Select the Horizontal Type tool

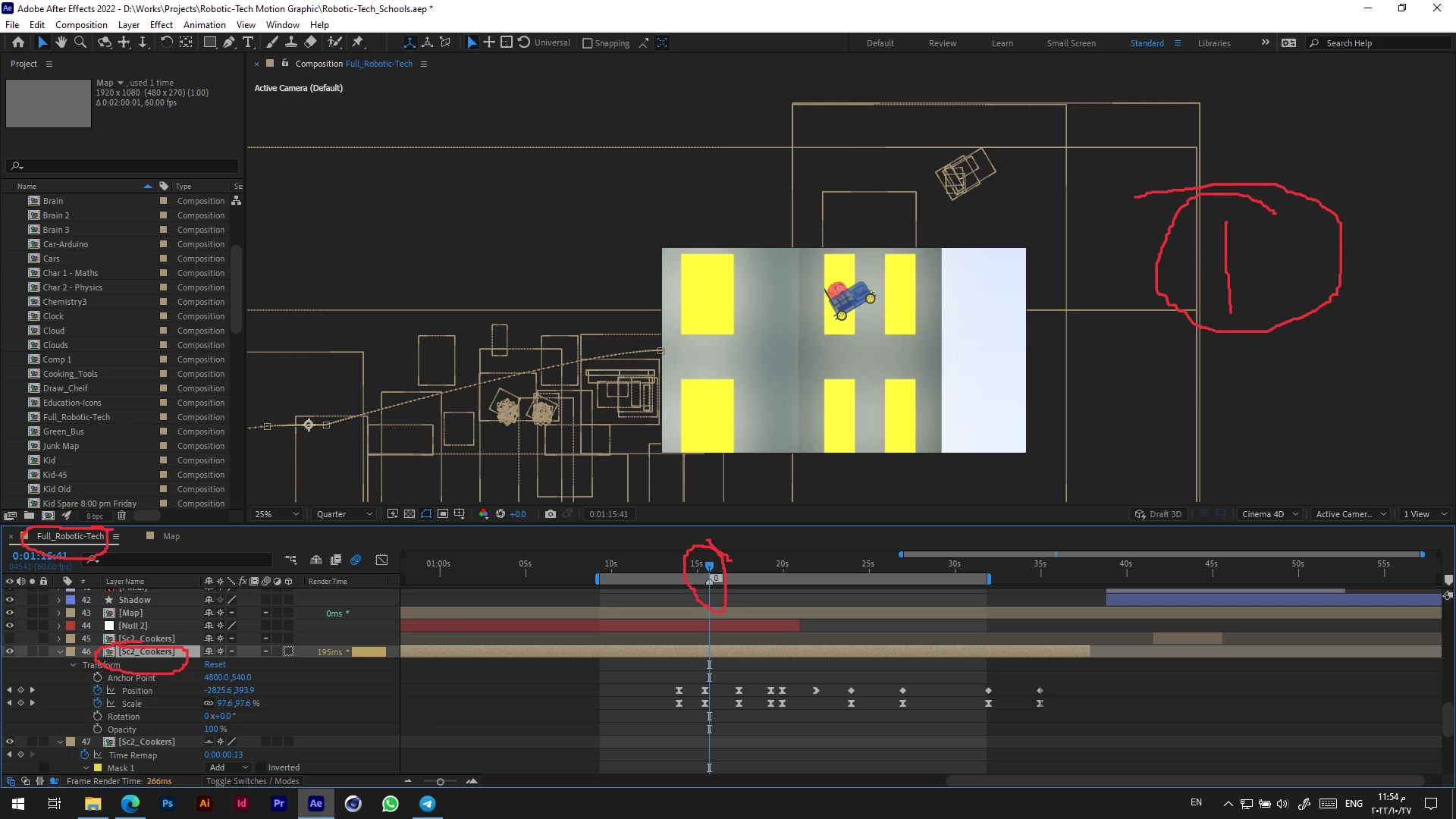point(248,42)
